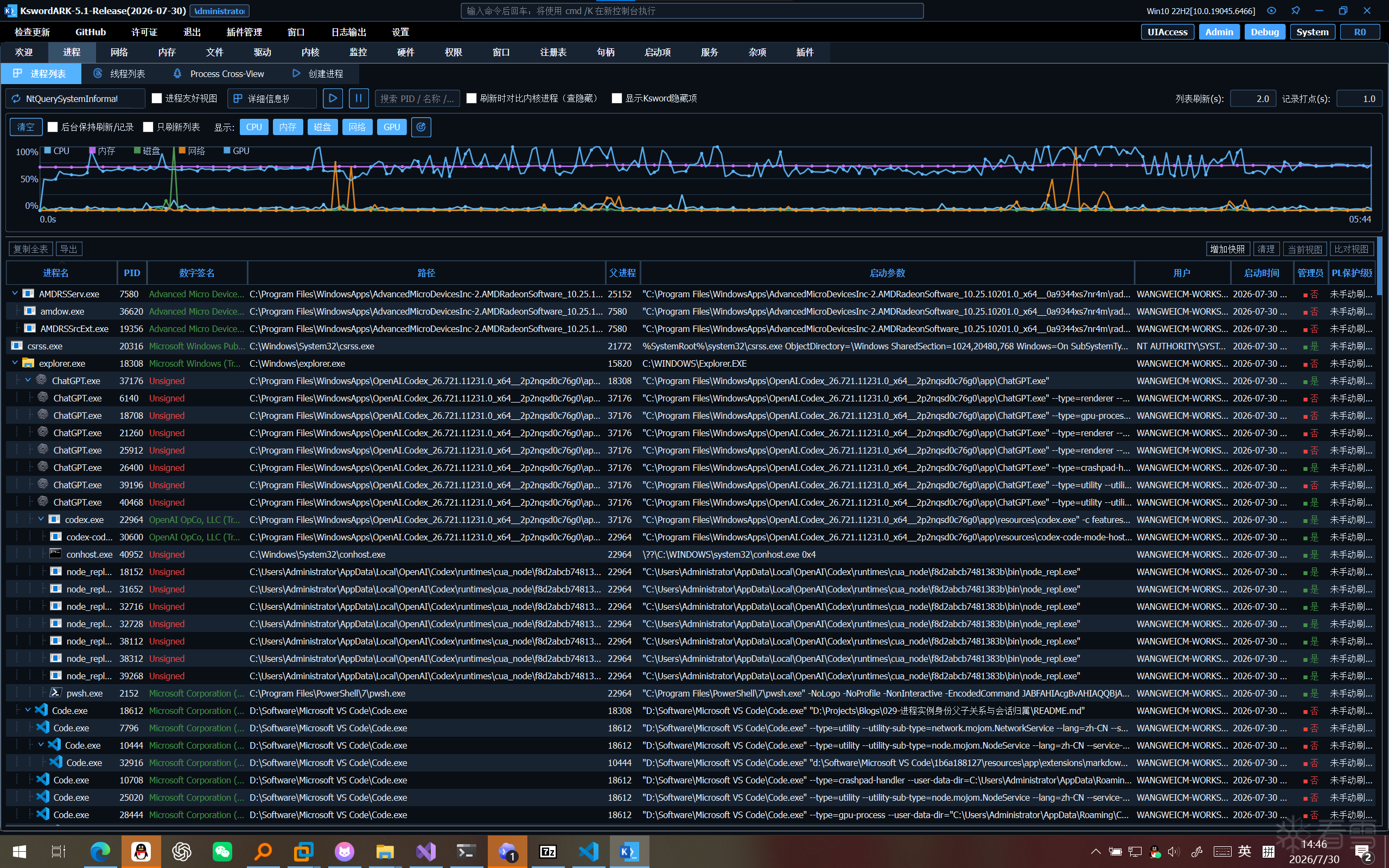
Task: Click the command input box in title bar
Action: click(x=692, y=11)
